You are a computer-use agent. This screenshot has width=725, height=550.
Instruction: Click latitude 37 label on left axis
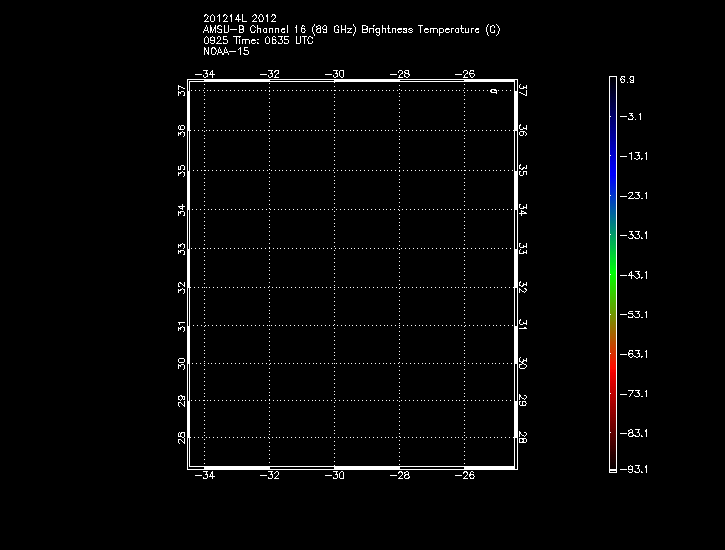180,91
